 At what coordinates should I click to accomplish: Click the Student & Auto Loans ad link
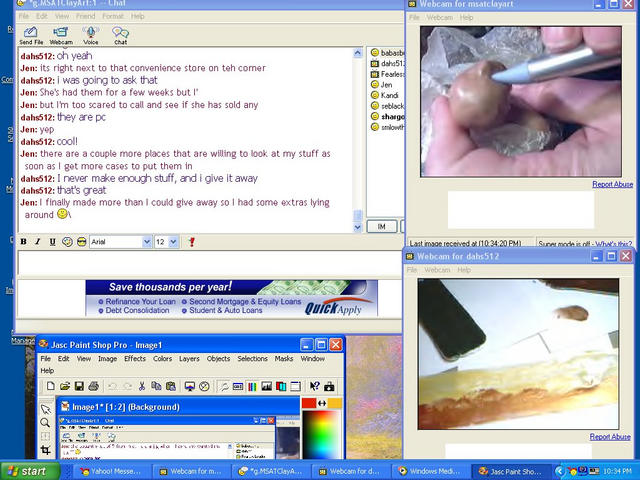(226, 310)
